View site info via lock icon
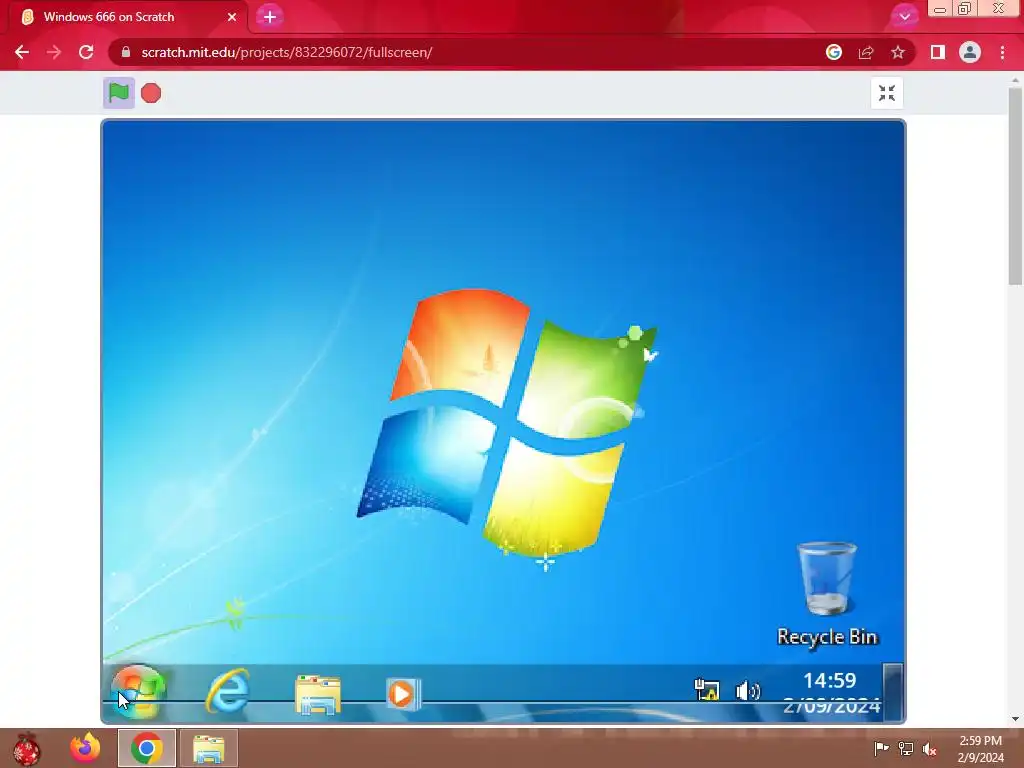 pos(126,52)
